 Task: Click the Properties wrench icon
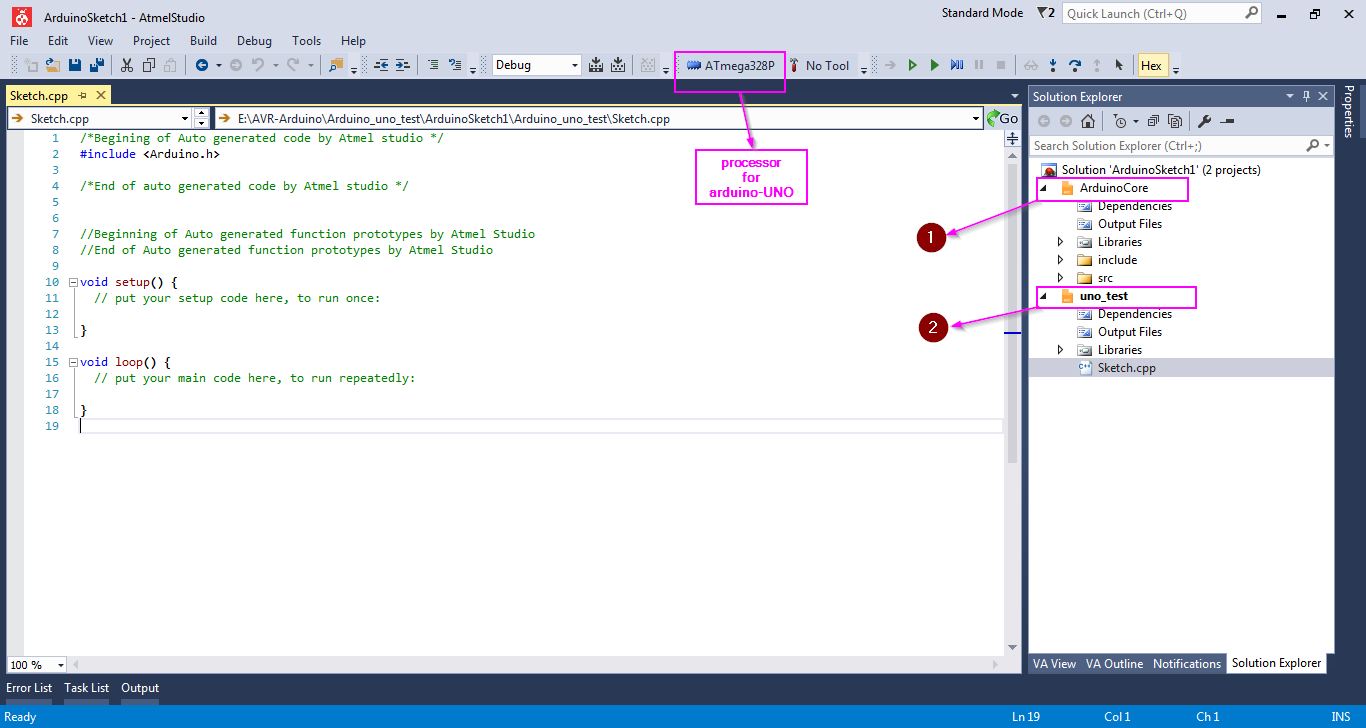1204,121
